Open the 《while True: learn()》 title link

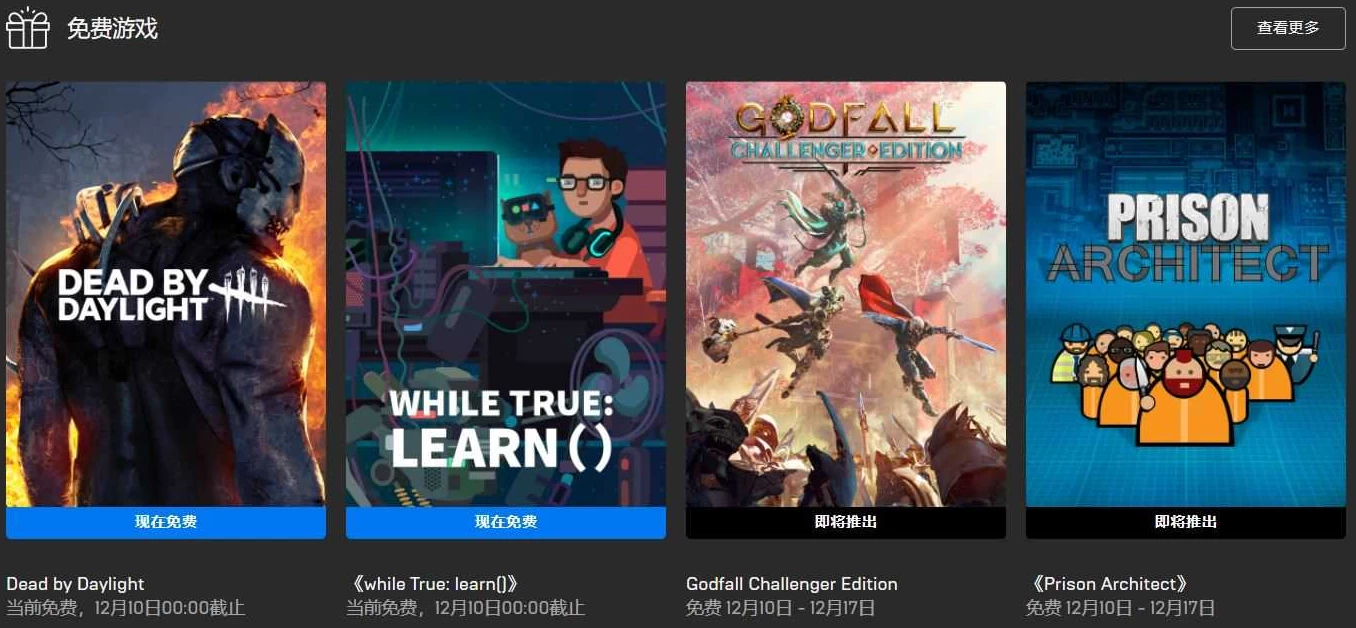click(435, 584)
